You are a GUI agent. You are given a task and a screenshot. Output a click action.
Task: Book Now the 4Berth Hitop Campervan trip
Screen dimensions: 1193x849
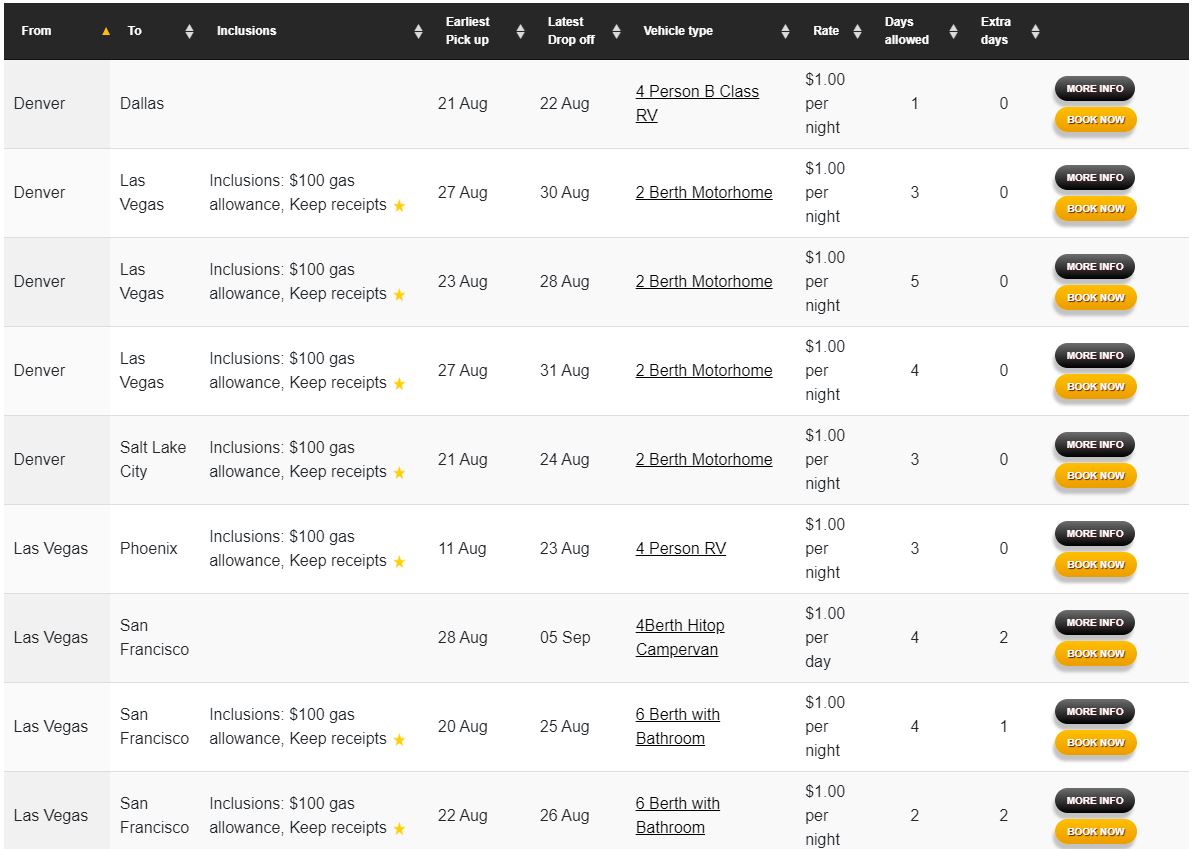point(1095,653)
